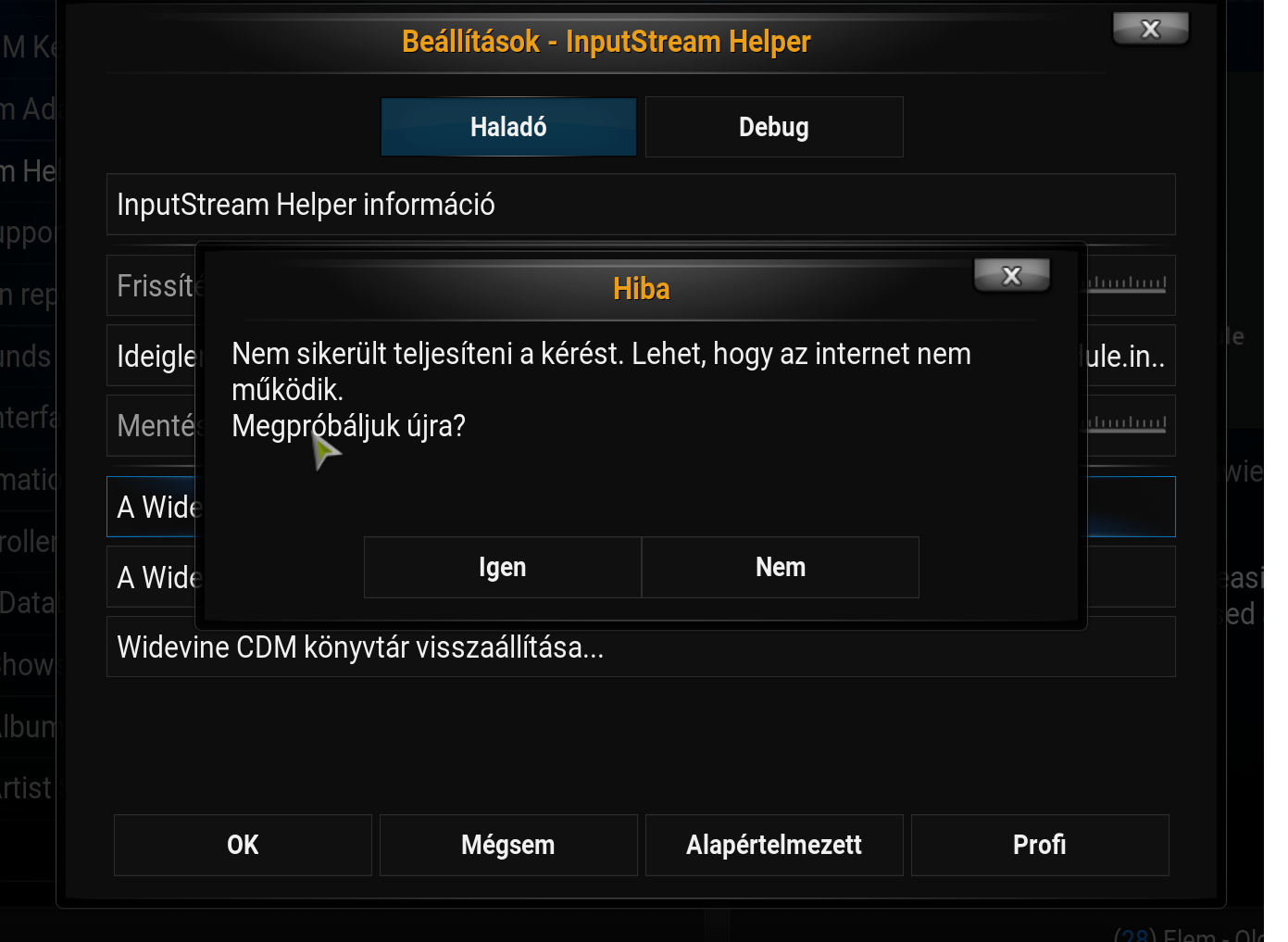The width and height of the screenshot is (1288, 942).
Task: Change settings level with Profi button
Action: 1040,845
